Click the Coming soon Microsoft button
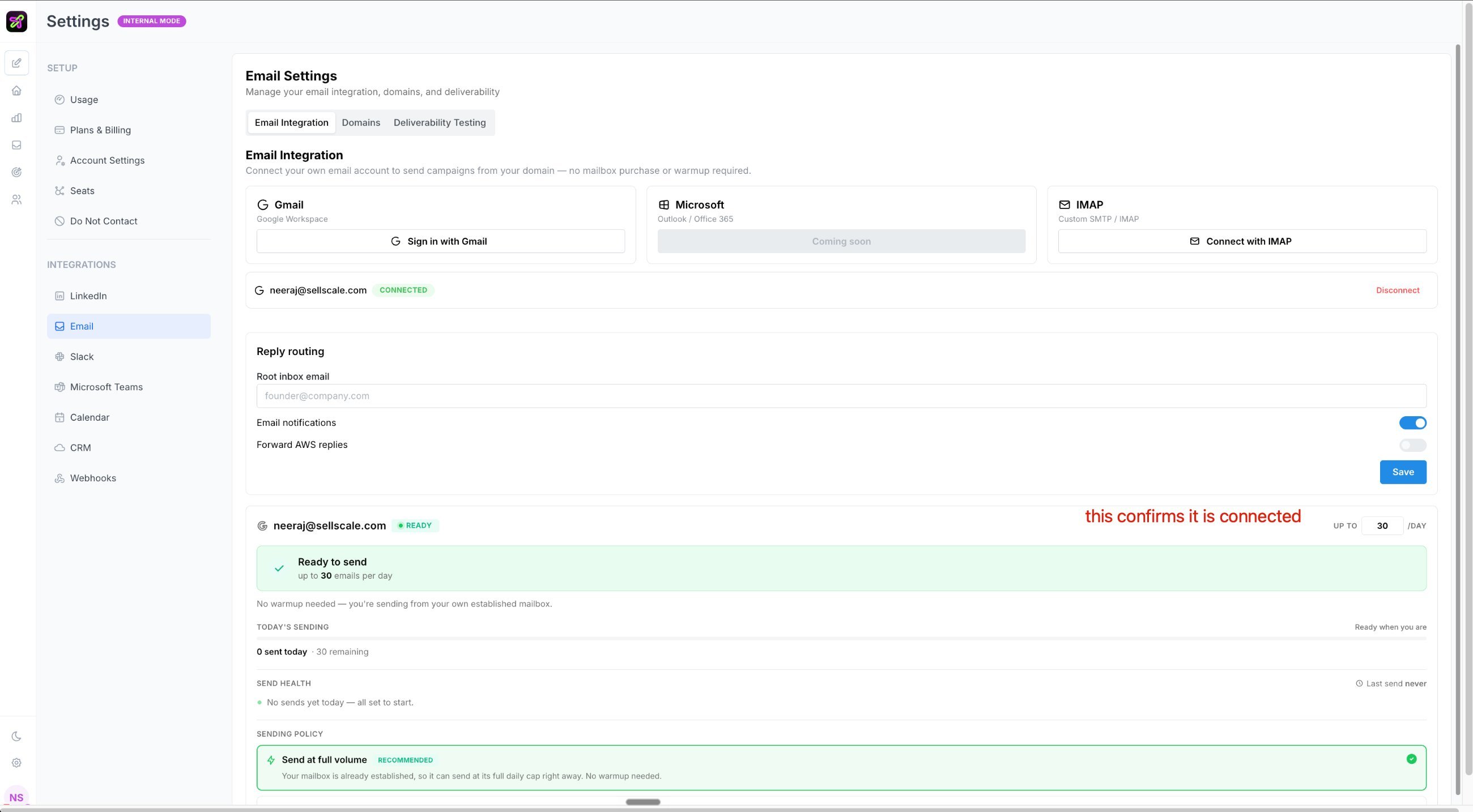Image resolution: width=1473 pixels, height=812 pixels. 841,241
